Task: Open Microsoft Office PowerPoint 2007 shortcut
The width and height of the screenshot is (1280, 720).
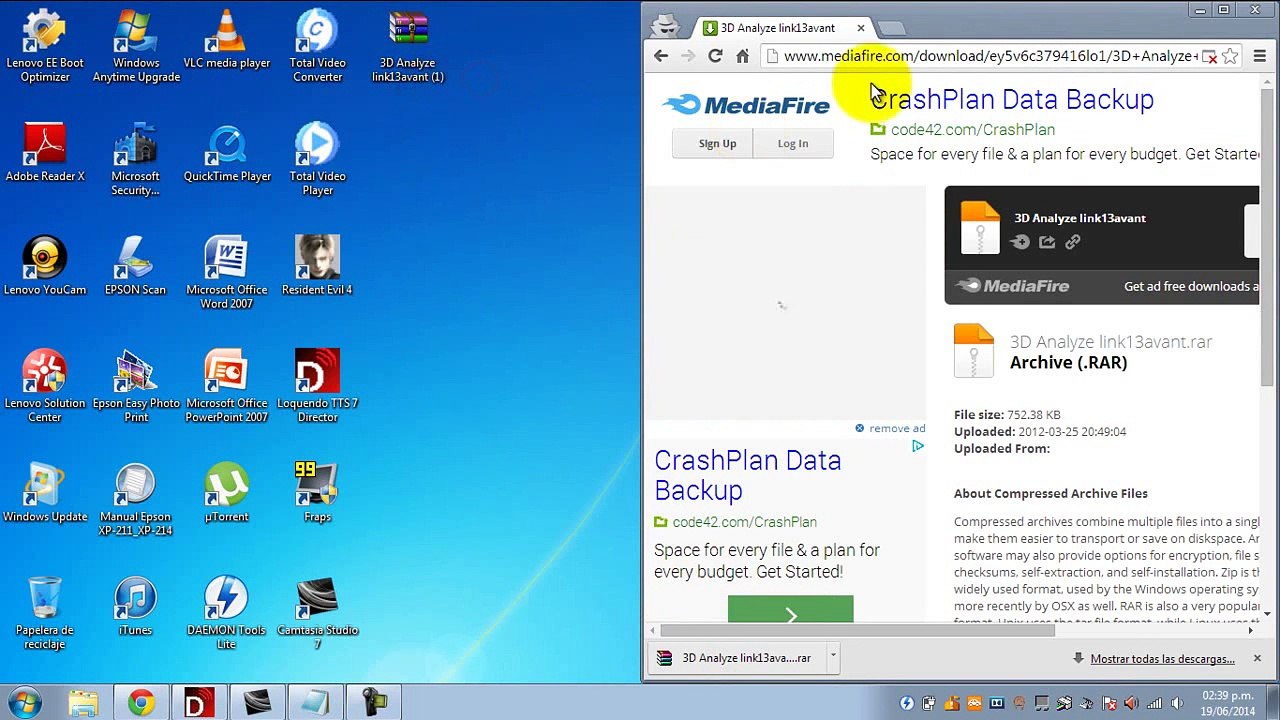Action: pos(227,387)
